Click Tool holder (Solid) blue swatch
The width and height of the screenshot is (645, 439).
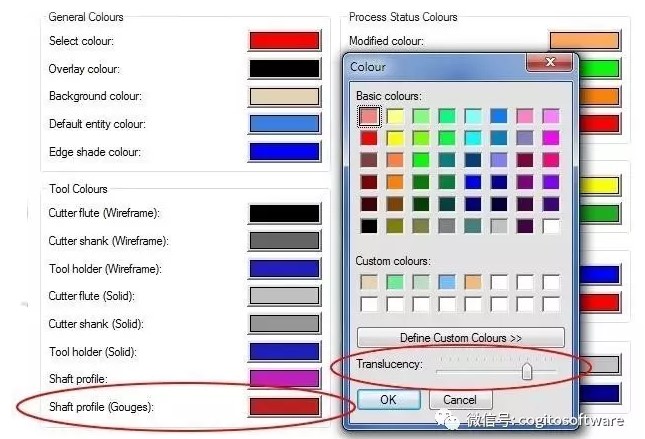pos(284,351)
